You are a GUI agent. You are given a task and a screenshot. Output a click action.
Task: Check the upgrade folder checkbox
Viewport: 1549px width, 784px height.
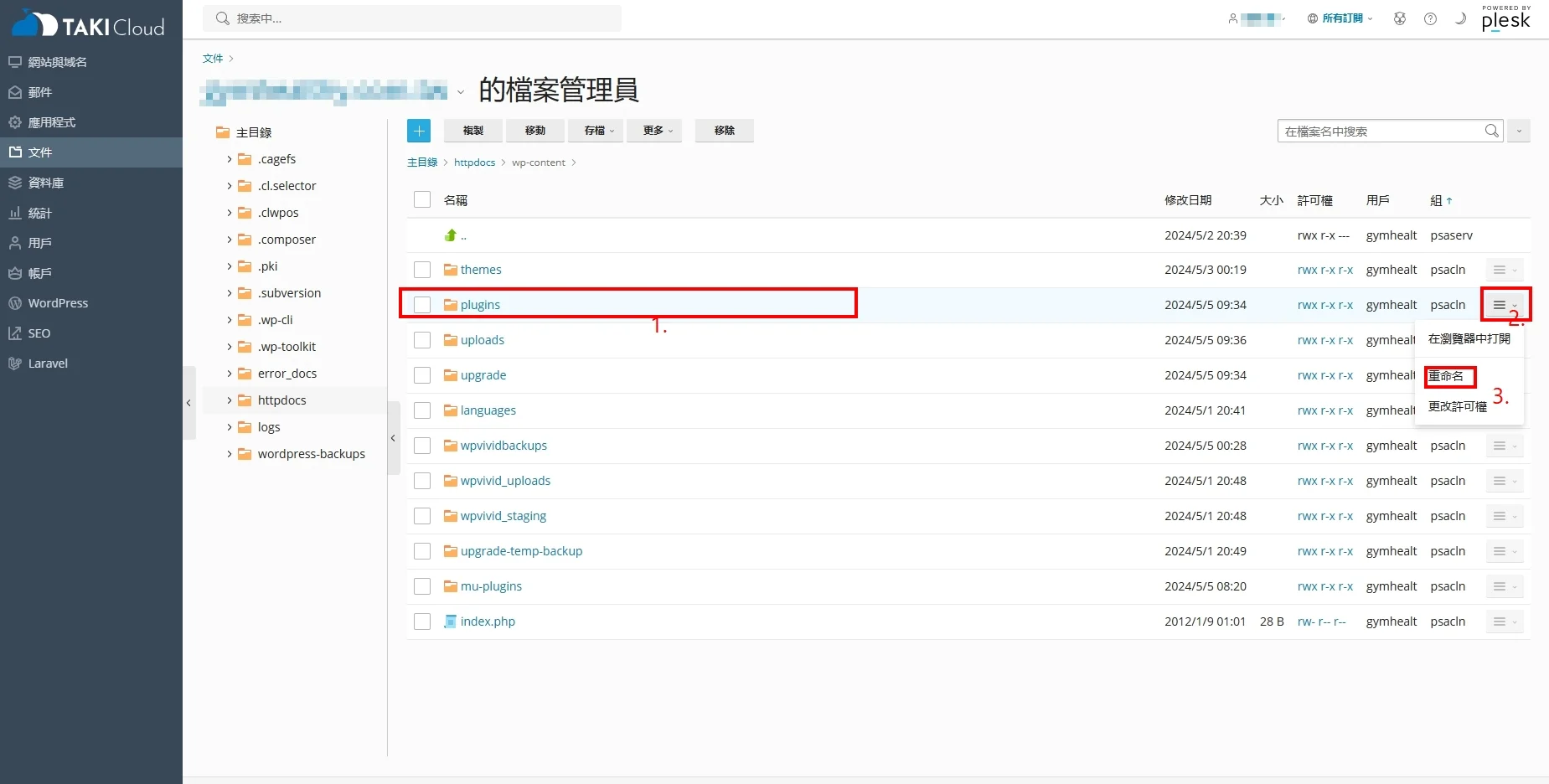[422, 375]
